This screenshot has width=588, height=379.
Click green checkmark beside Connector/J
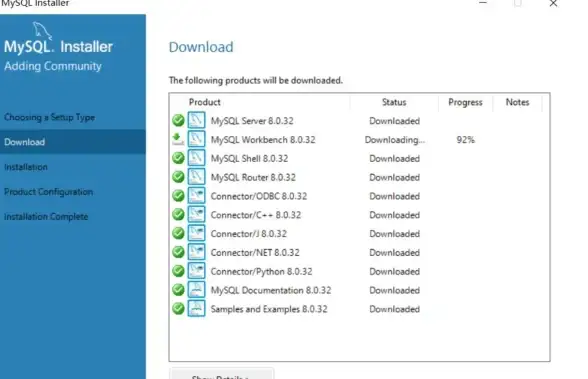tap(178, 233)
